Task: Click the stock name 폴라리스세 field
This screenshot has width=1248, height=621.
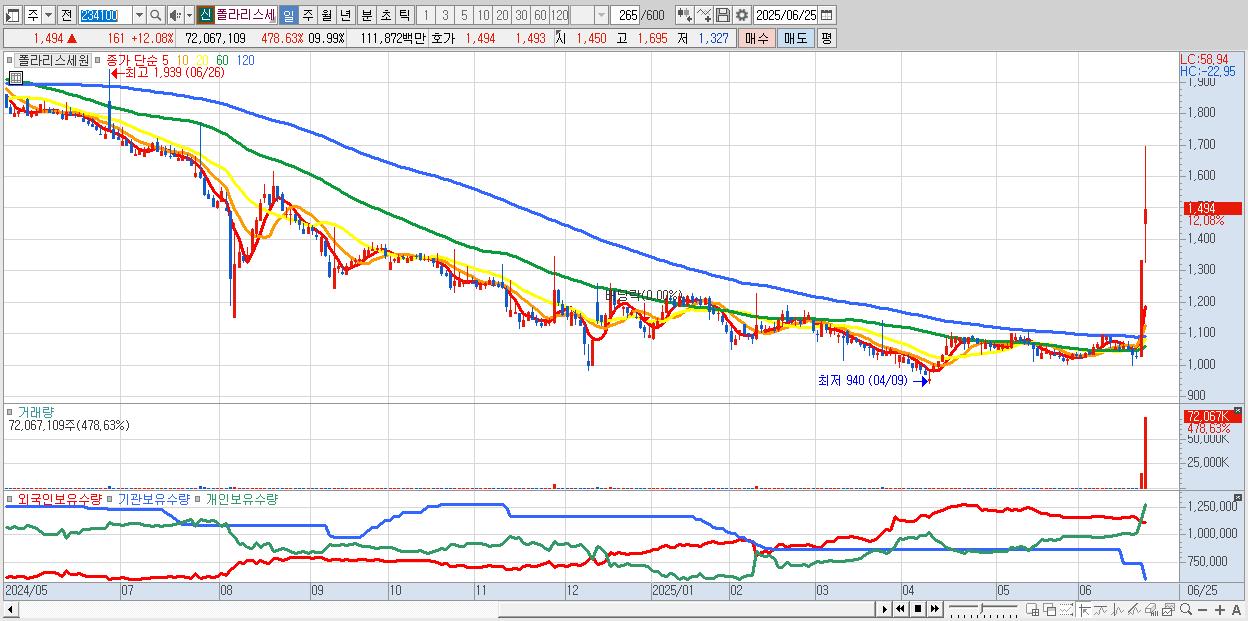Action: (x=245, y=15)
